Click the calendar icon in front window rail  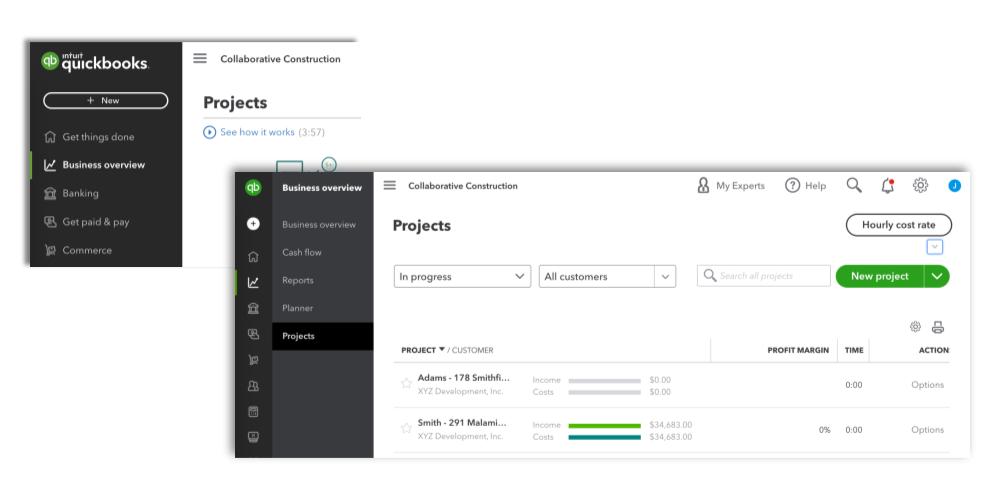[253, 412]
